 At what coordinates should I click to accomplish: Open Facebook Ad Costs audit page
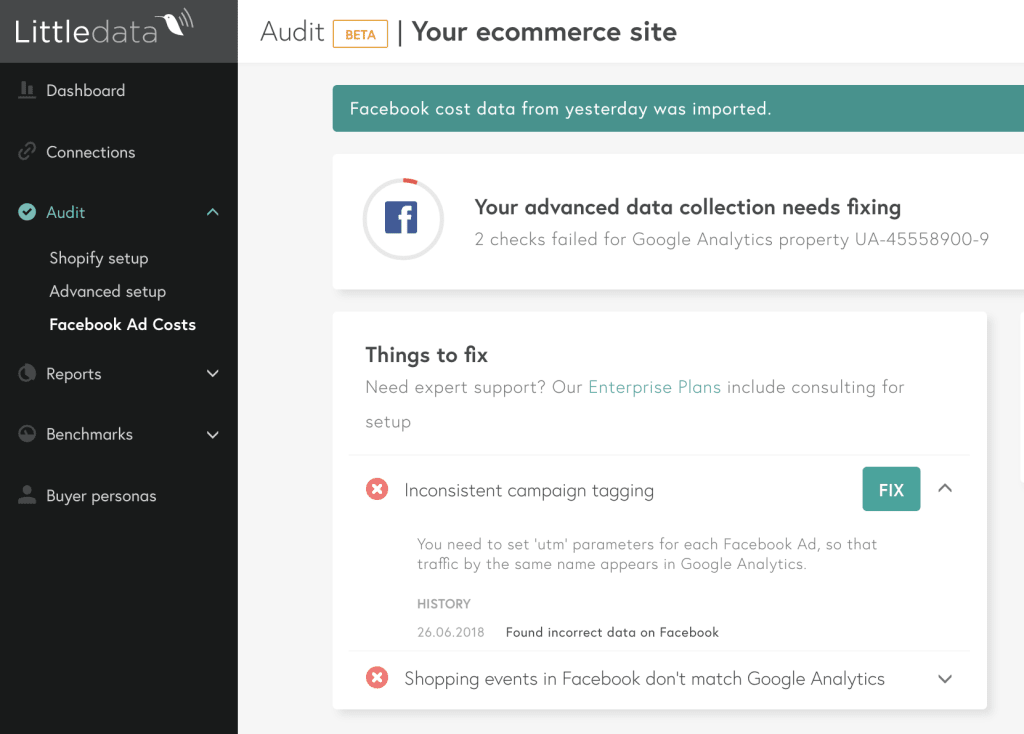[x=123, y=325]
